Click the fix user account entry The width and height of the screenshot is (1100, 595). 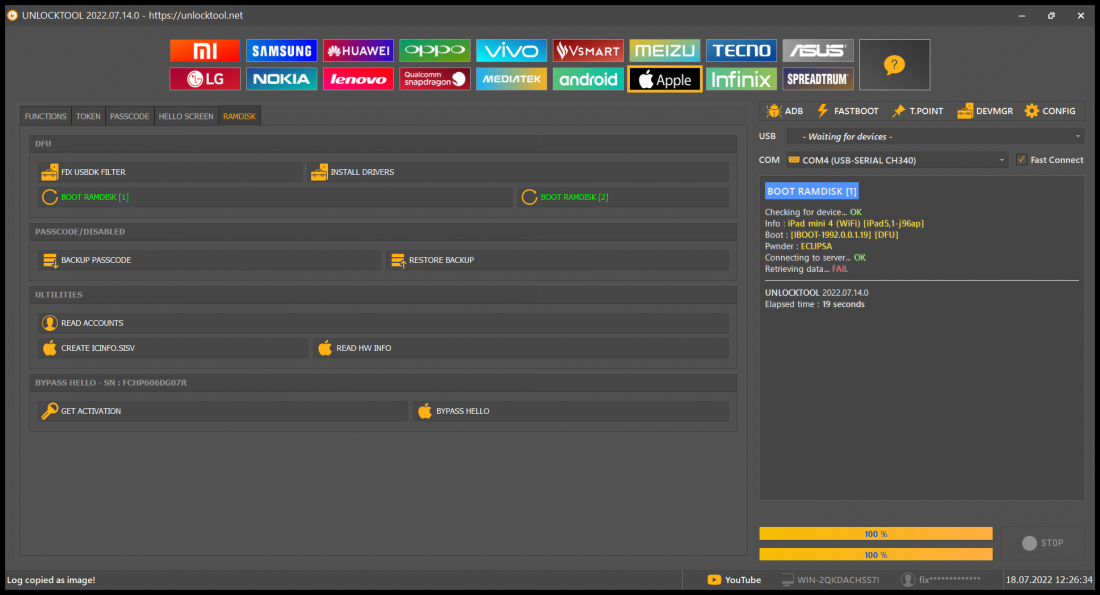pos(941,580)
